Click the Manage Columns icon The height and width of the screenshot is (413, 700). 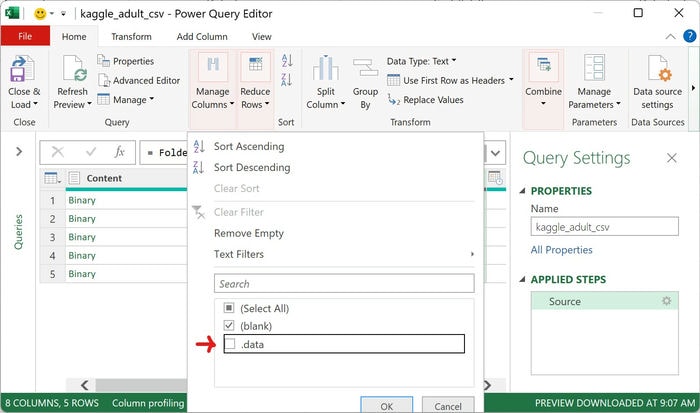[213, 66]
